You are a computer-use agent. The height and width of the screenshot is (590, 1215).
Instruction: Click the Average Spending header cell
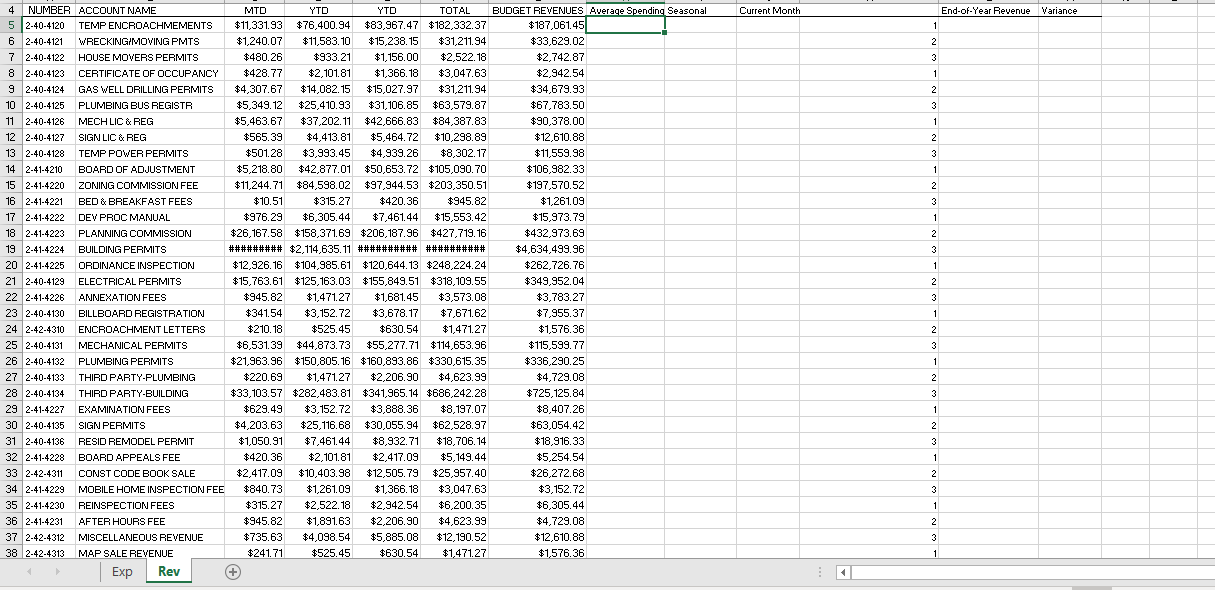coord(623,10)
